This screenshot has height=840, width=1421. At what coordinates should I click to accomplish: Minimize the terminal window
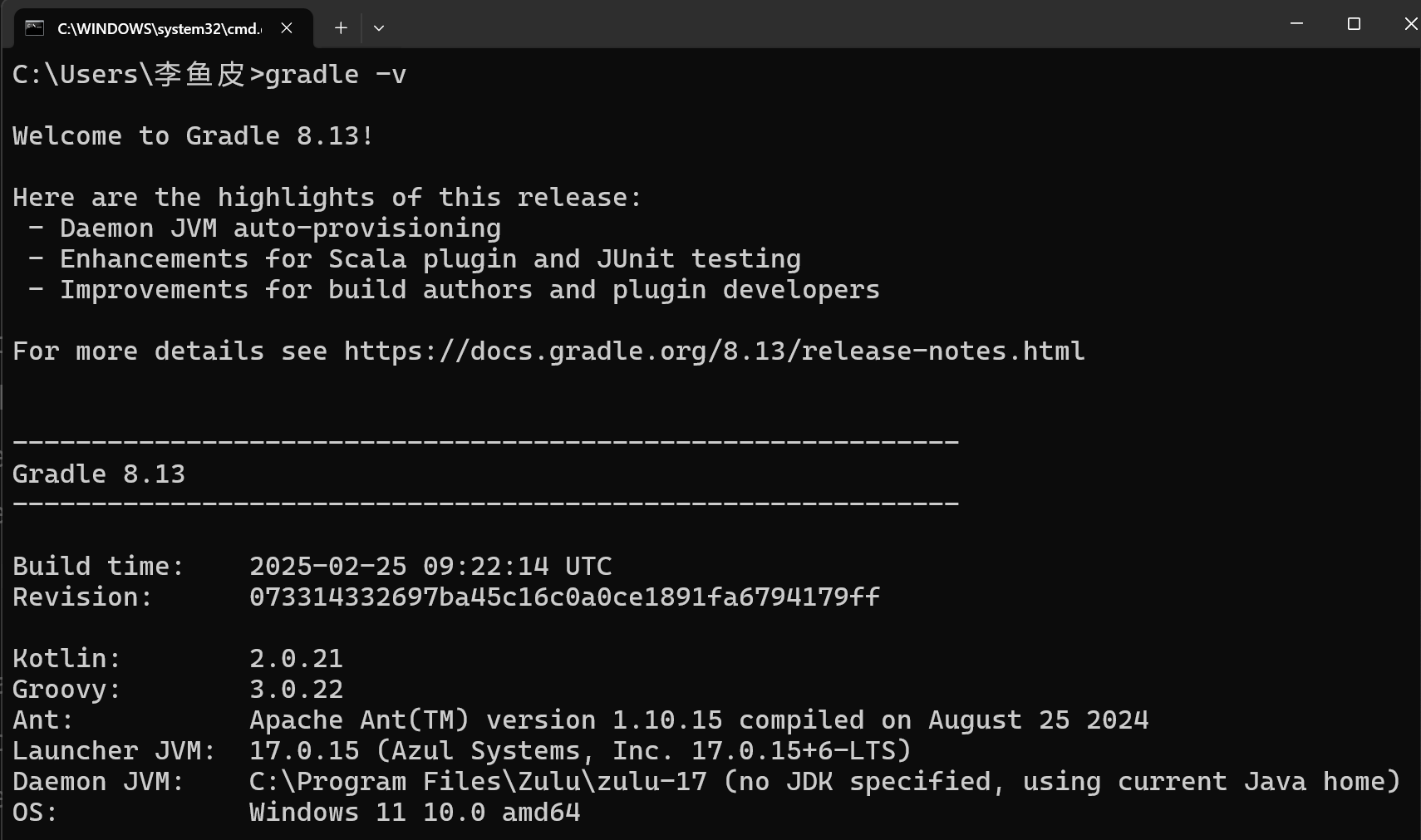1296,24
